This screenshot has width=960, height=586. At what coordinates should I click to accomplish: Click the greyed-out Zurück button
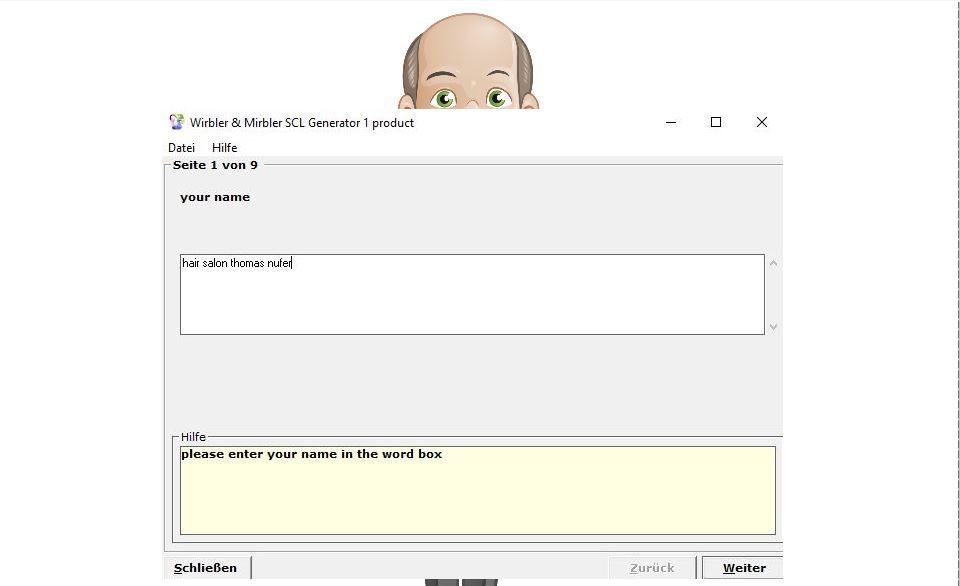click(x=652, y=568)
